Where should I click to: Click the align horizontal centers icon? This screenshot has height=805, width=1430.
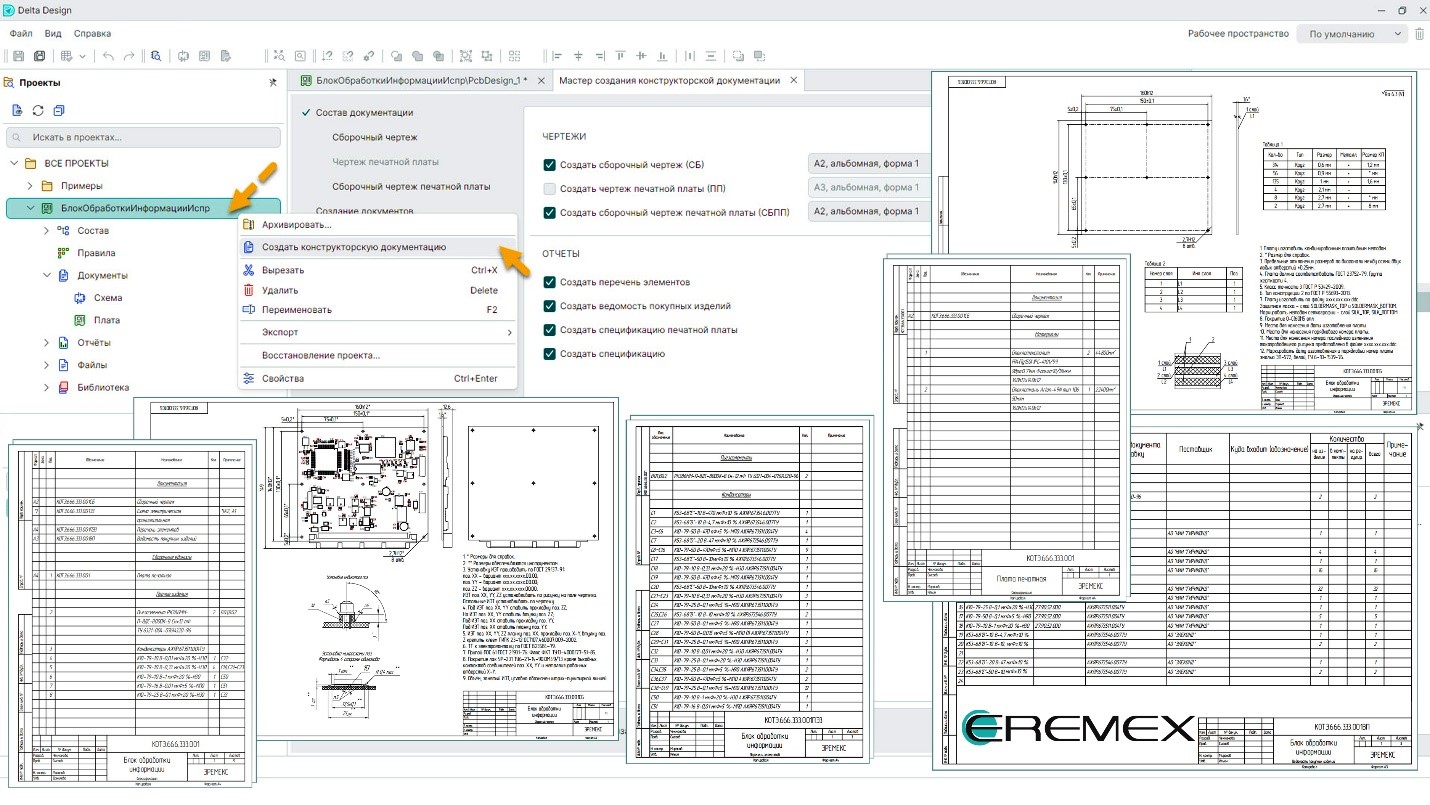pos(579,56)
